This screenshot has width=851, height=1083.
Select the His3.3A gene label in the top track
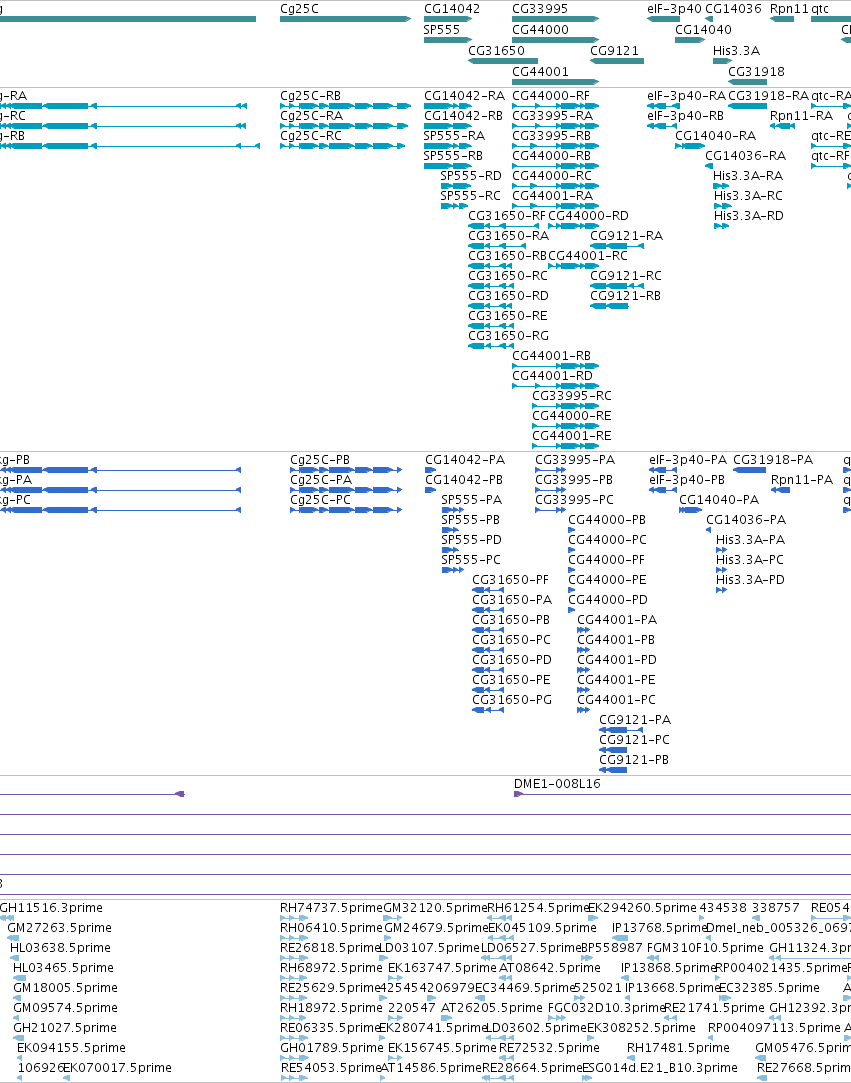(x=736, y=50)
